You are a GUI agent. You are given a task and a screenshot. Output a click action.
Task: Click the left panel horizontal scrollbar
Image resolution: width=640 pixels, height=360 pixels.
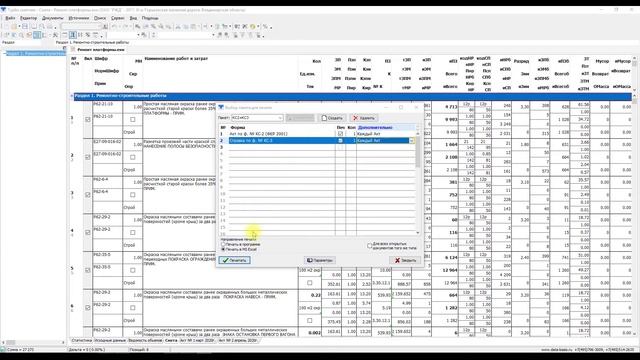click(33, 342)
